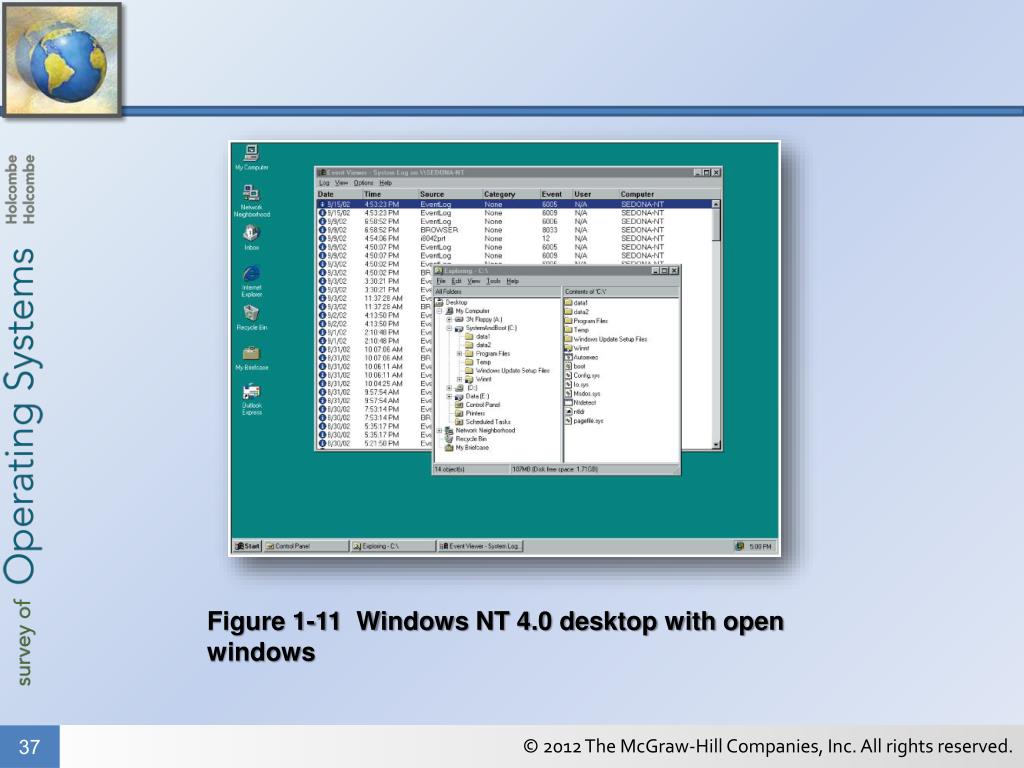Viewport: 1024px width, 768px height.
Task: Select Msdos.sys file in Contents pane
Action: pos(582,394)
